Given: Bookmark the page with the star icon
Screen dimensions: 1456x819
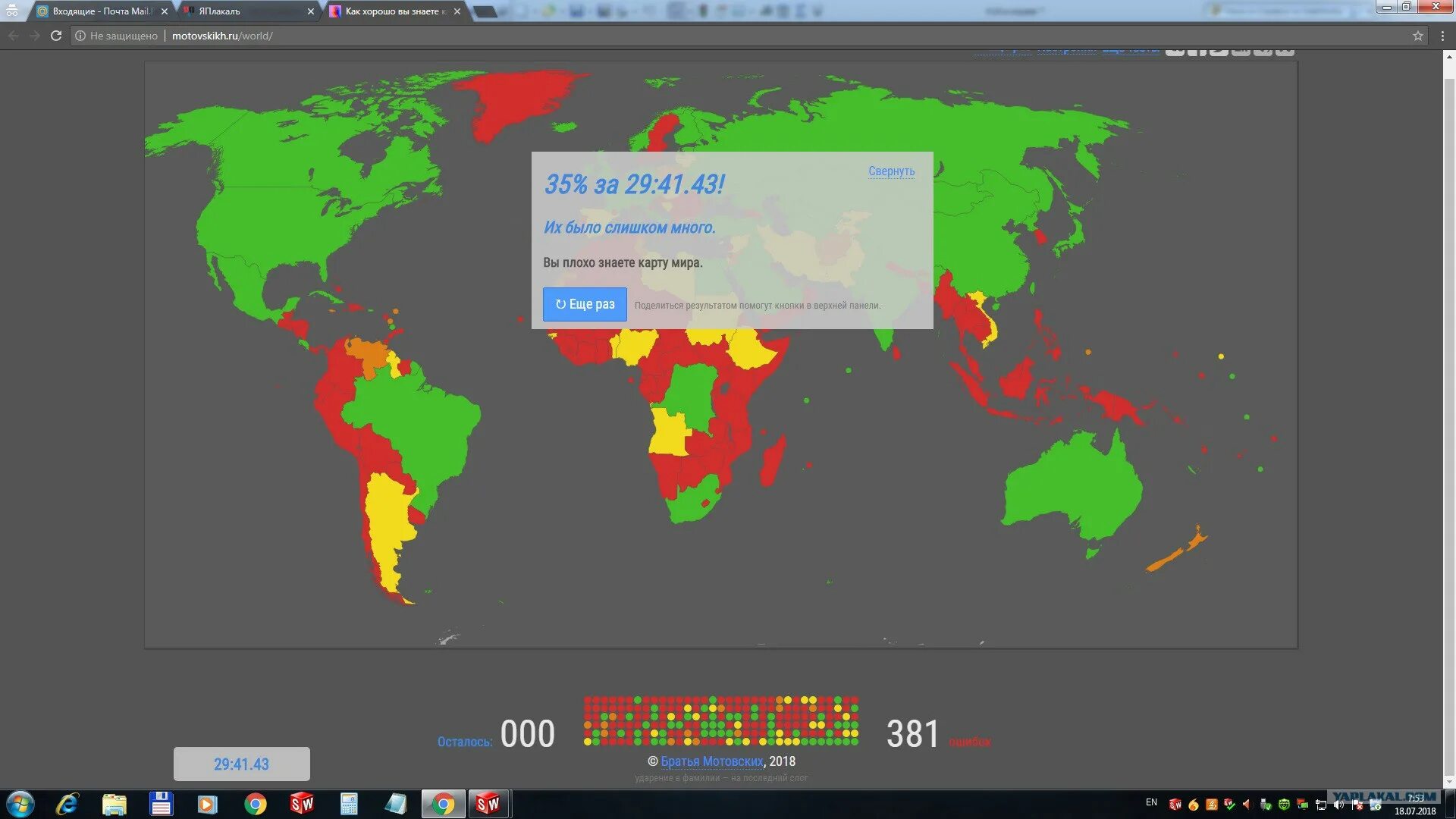Looking at the screenshot, I should click(x=1417, y=36).
